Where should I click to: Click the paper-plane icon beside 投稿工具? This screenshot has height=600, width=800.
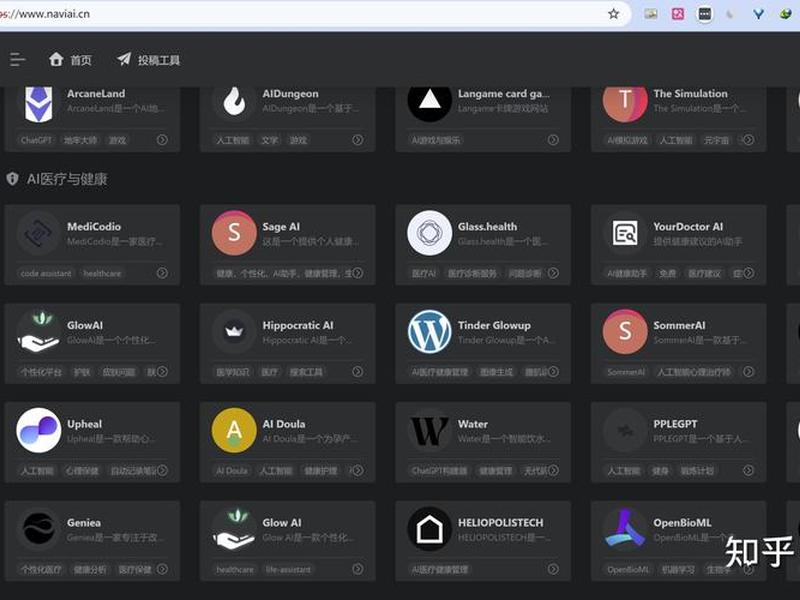124,59
